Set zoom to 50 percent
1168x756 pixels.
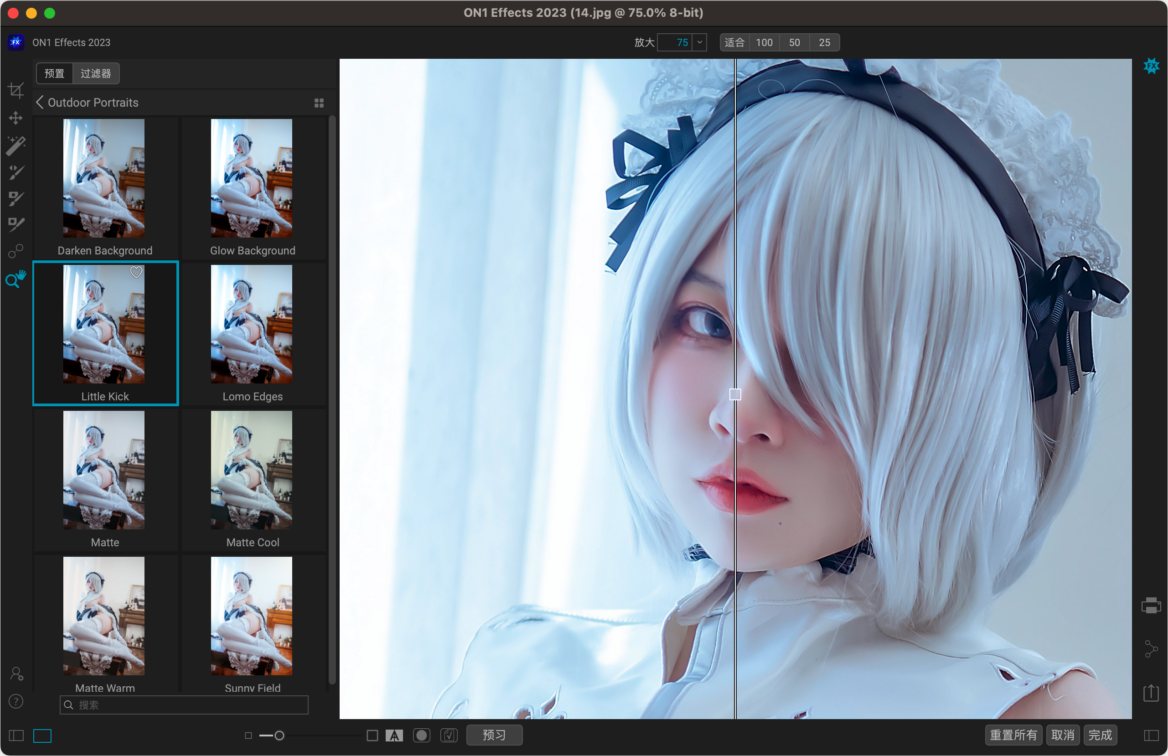pyautogui.click(x=795, y=42)
